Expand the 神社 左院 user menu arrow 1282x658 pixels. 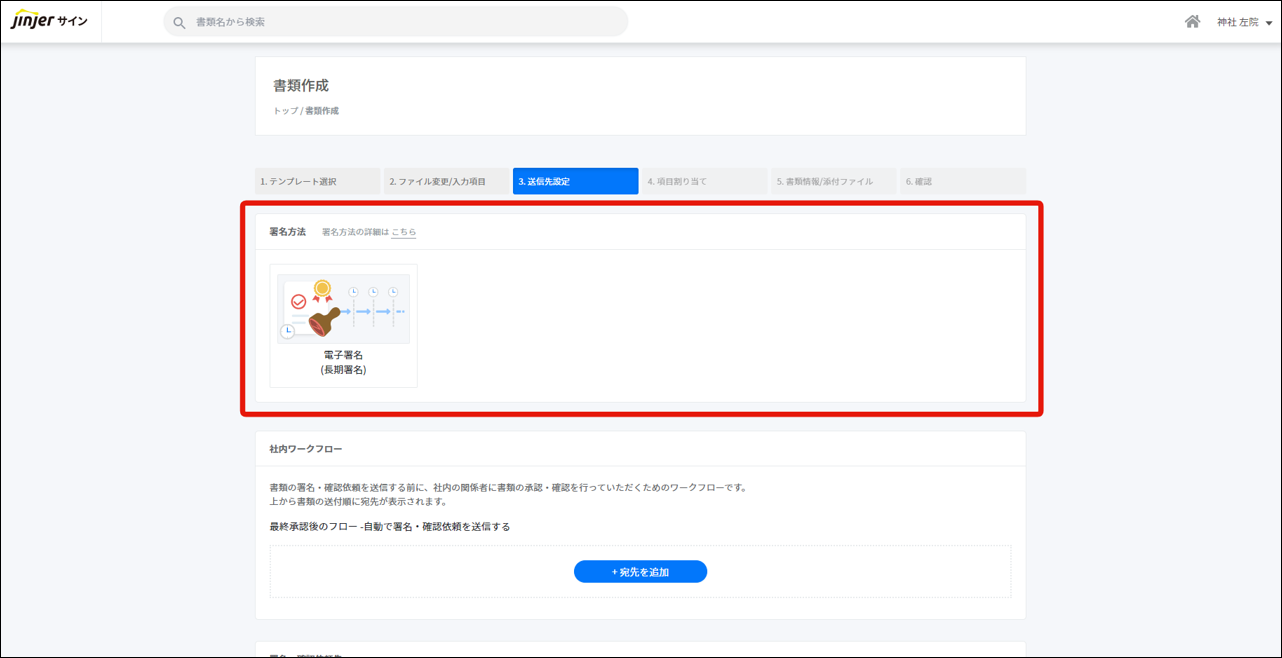pyautogui.click(x=1269, y=23)
